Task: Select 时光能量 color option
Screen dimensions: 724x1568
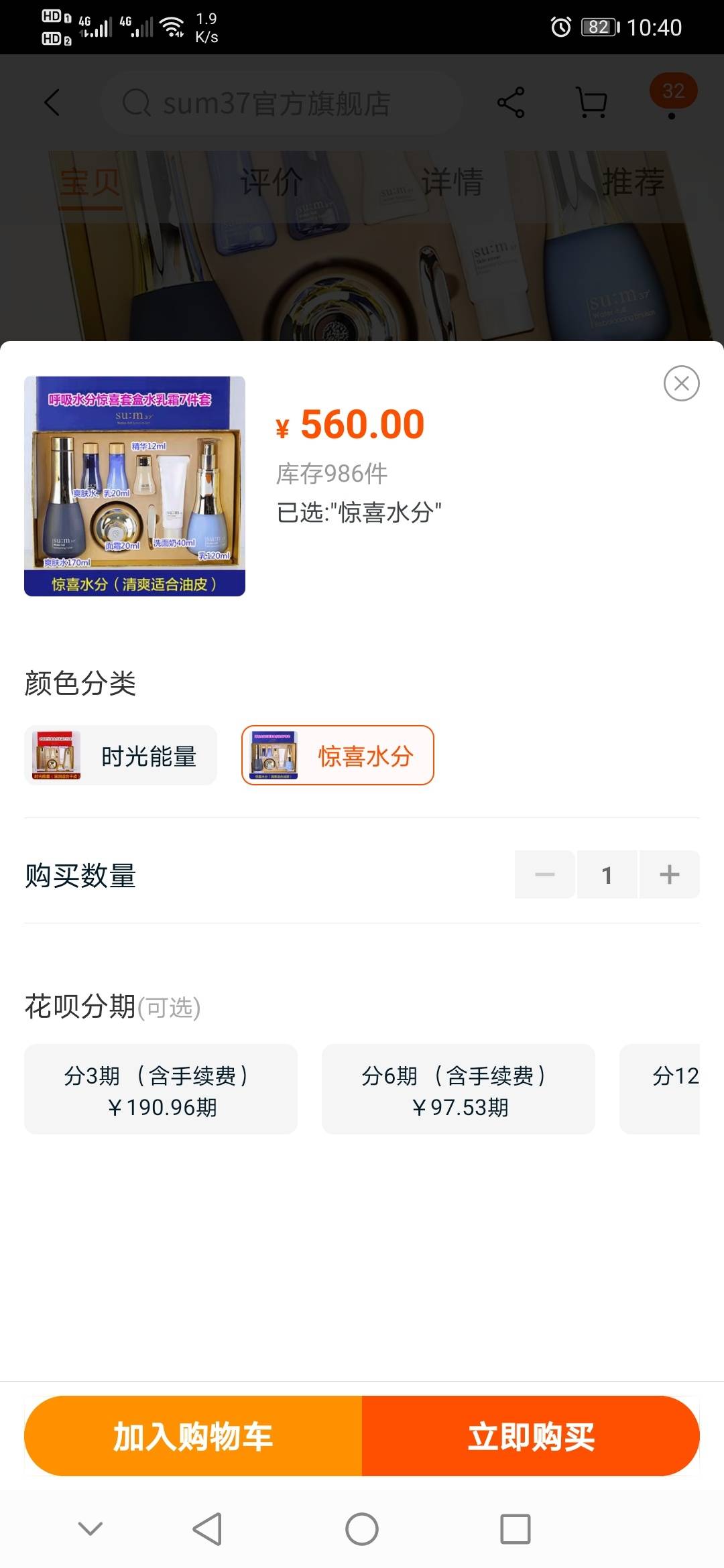Action: [121, 755]
